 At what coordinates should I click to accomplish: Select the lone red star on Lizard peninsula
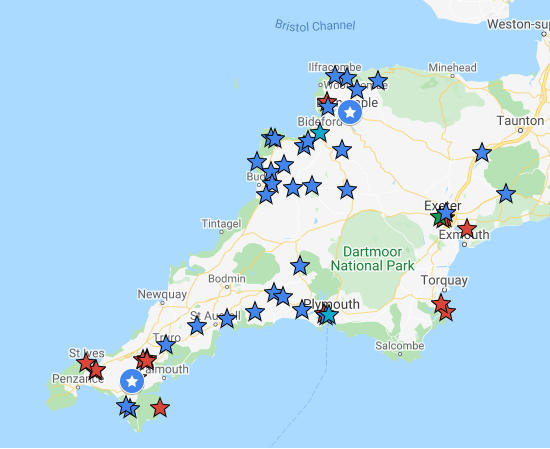click(x=160, y=408)
